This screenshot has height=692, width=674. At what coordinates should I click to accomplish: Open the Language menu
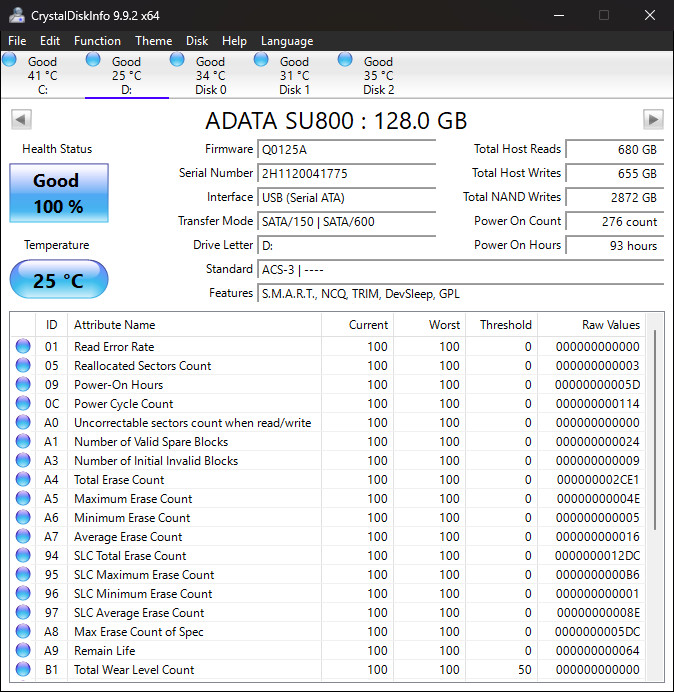(x=287, y=41)
